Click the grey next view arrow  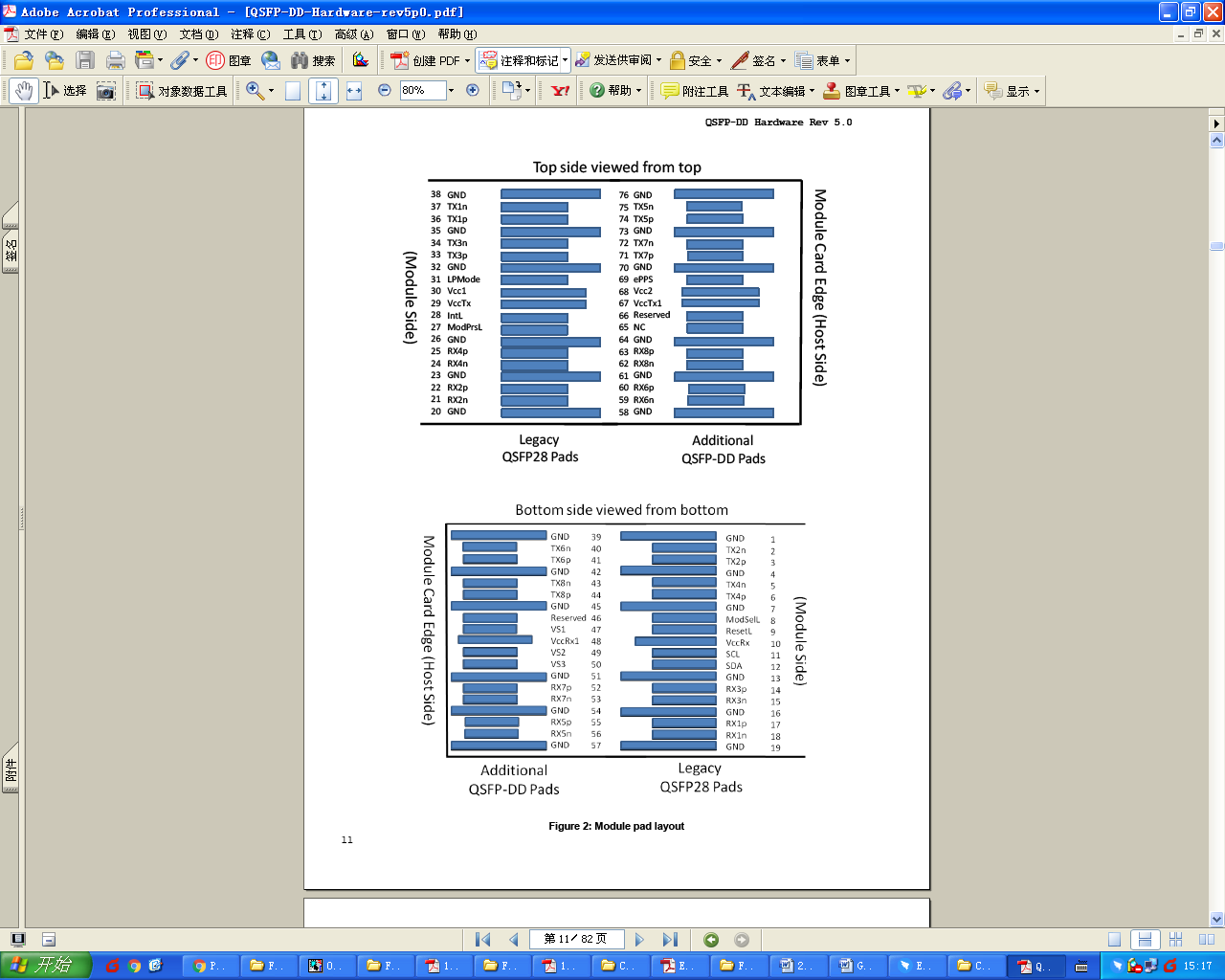tap(742, 940)
